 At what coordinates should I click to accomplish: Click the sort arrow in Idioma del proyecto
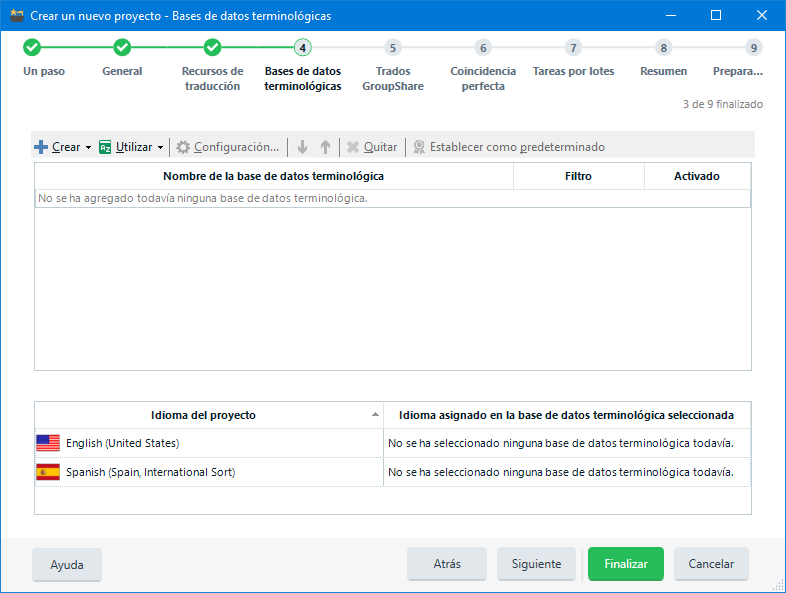pos(375,415)
